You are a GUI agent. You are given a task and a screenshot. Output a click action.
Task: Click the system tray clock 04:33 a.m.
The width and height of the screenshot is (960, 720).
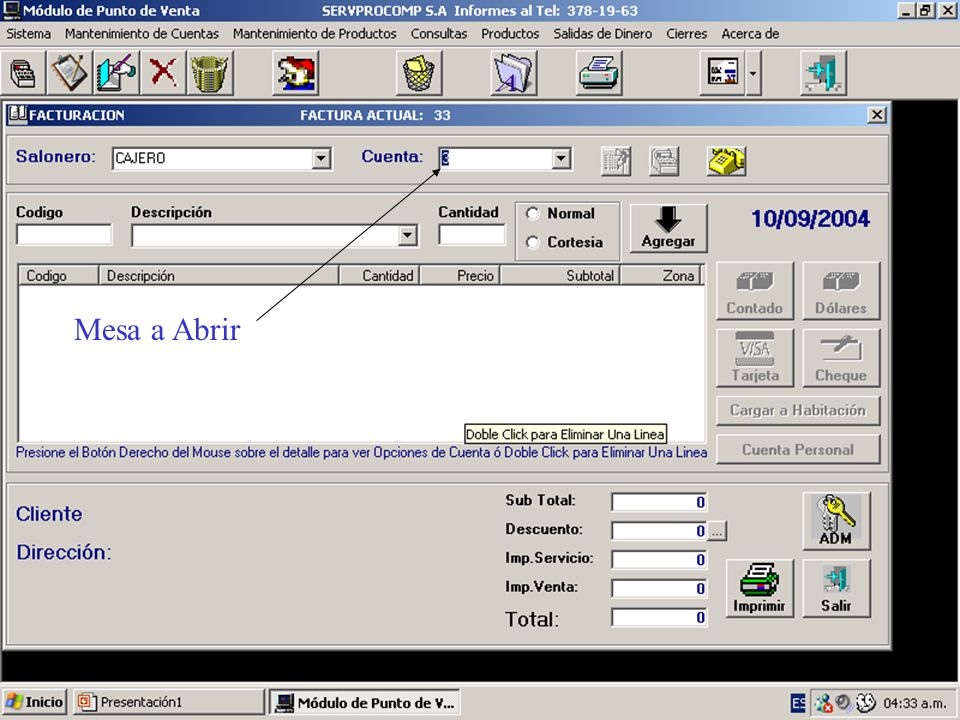pyautogui.click(x=915, y=703)
